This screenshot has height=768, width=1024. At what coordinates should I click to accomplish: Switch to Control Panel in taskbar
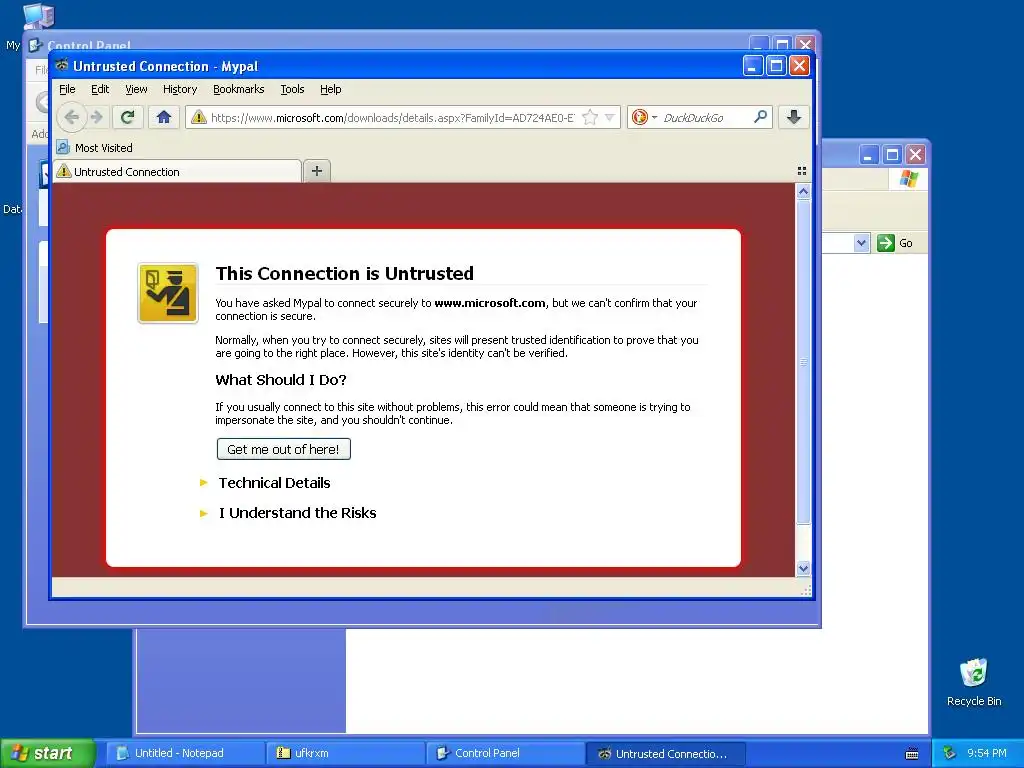506,753
